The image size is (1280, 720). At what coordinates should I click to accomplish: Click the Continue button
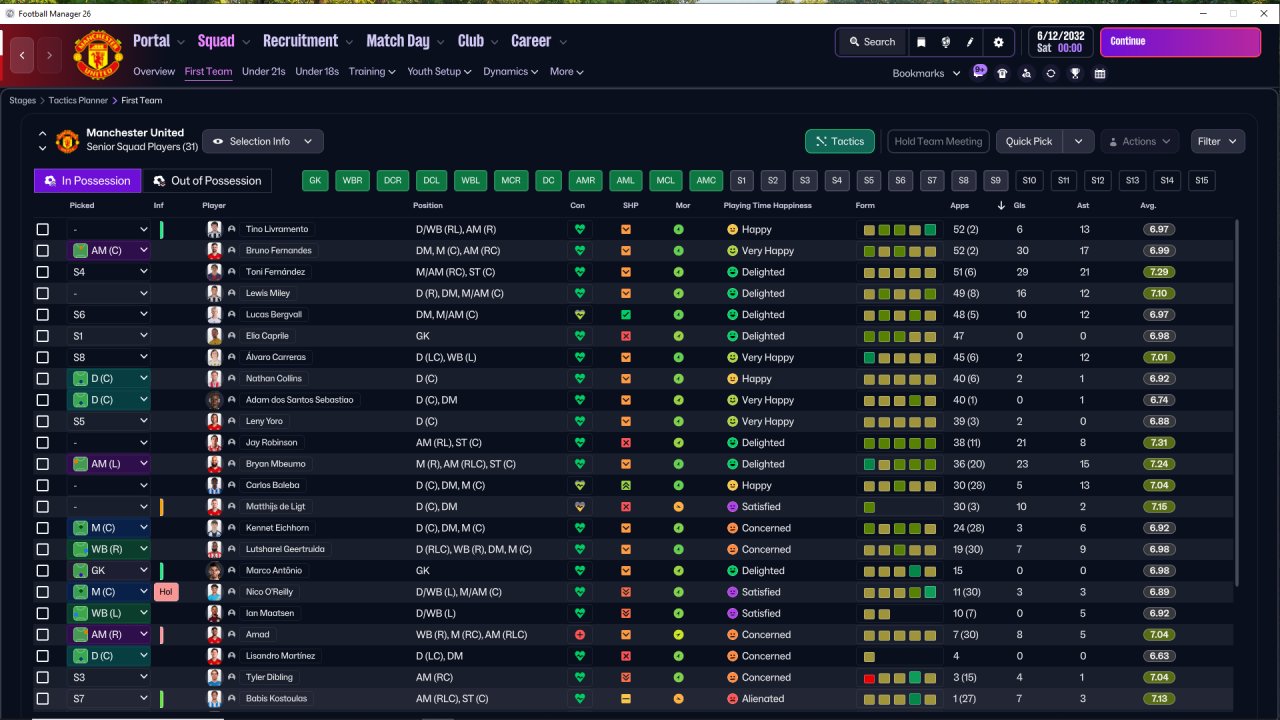[x=1180, y=42]
